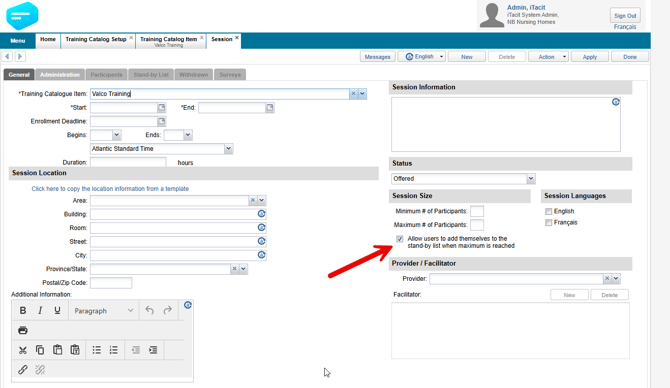
Task: Click Additional Information translation icon
Action: (x=188, y=305)
